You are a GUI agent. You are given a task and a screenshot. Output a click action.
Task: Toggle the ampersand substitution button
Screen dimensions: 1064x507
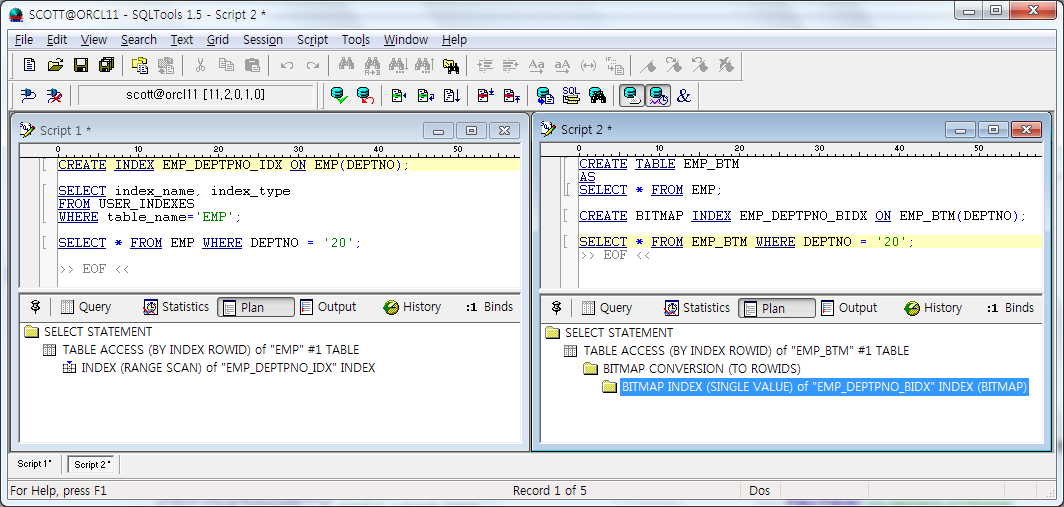[x=684, y=95]
